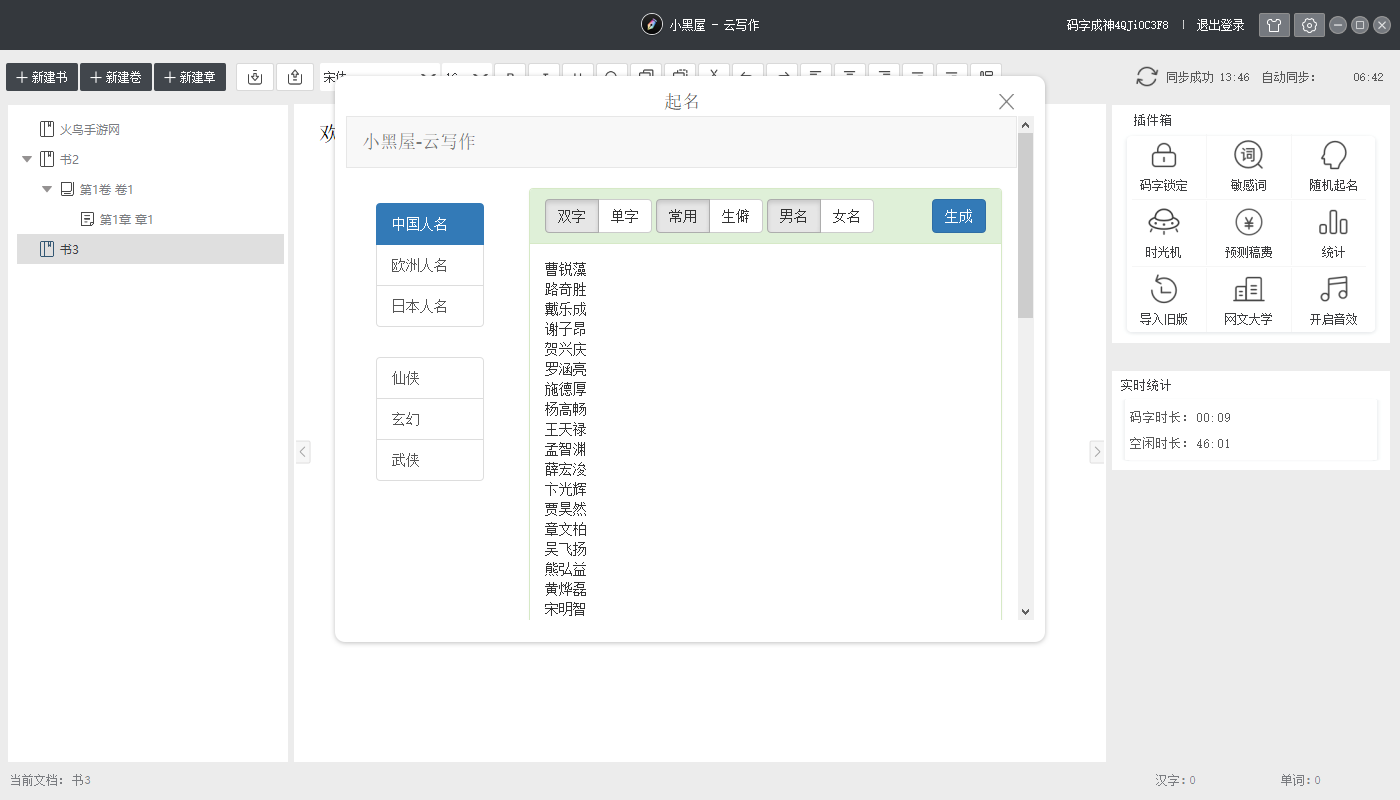Image resolution: width=1400 pixels, height=800 pixels.
Task: Switch to 日本人名 category
Action: pos(430,306)
